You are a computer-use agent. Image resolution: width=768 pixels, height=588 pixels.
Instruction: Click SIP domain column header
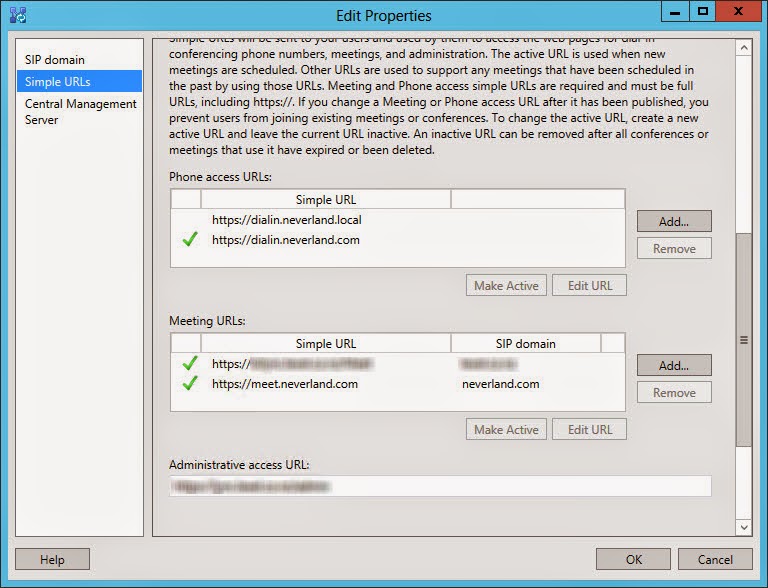pos(525,344)
